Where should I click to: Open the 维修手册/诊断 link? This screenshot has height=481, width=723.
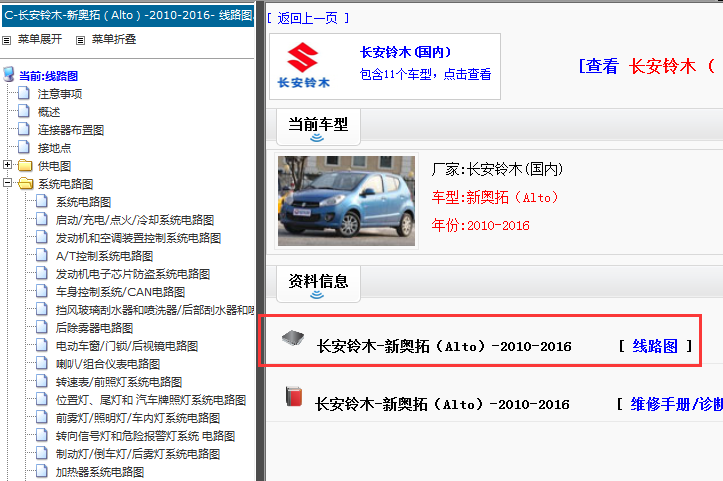(x=676, y=404)
